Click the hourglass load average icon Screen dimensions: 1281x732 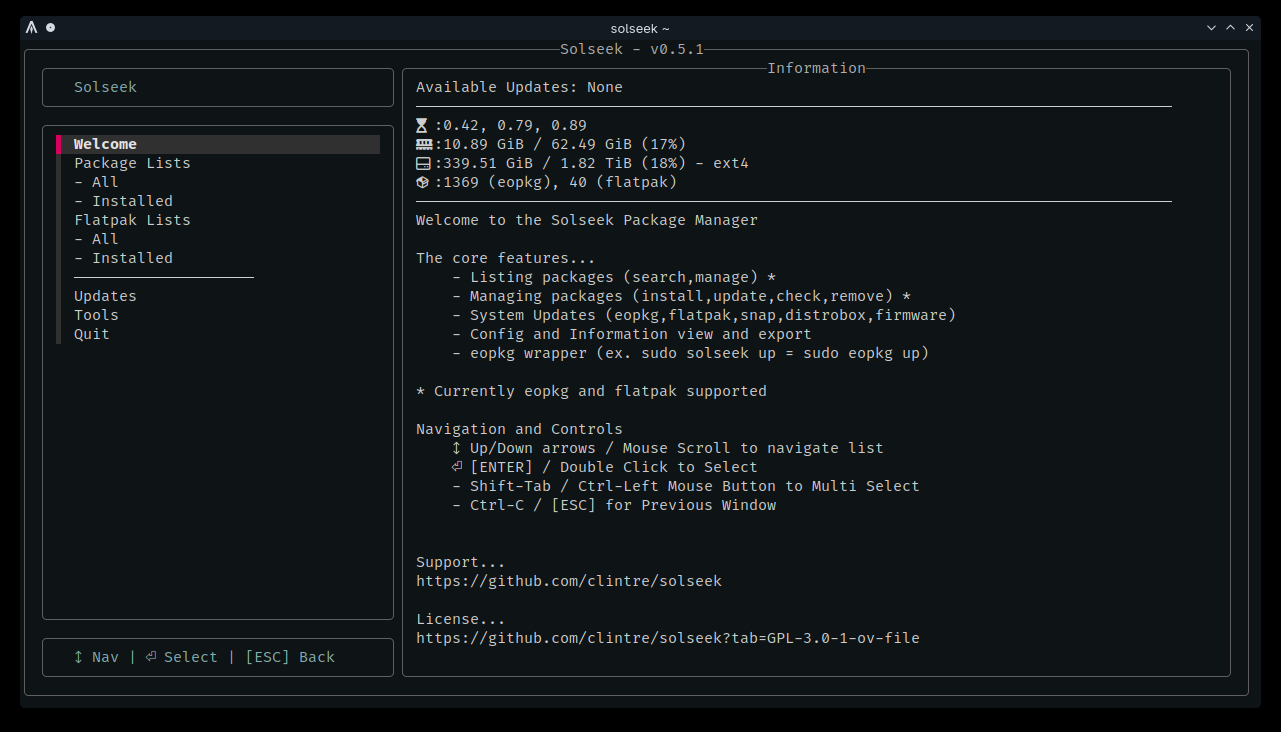click(x=422, y=126)
